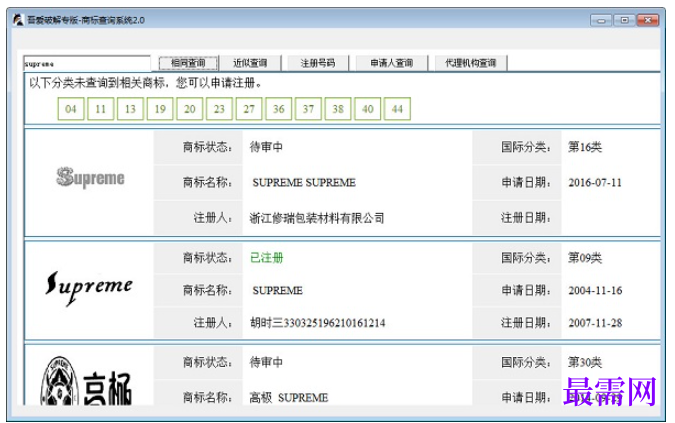Select the 申请人查询 button
Screen dimensions: 675x423
click(x=392, y=63)
